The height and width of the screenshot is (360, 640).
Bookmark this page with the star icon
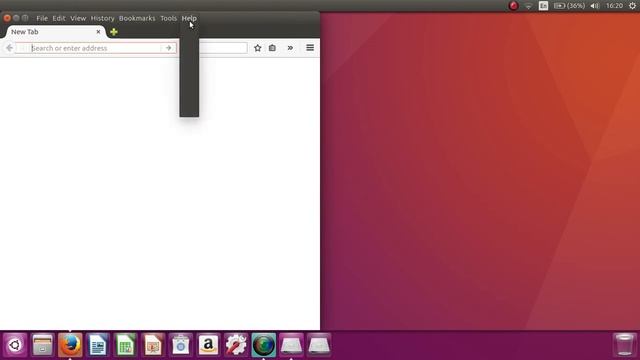(258, 48)
